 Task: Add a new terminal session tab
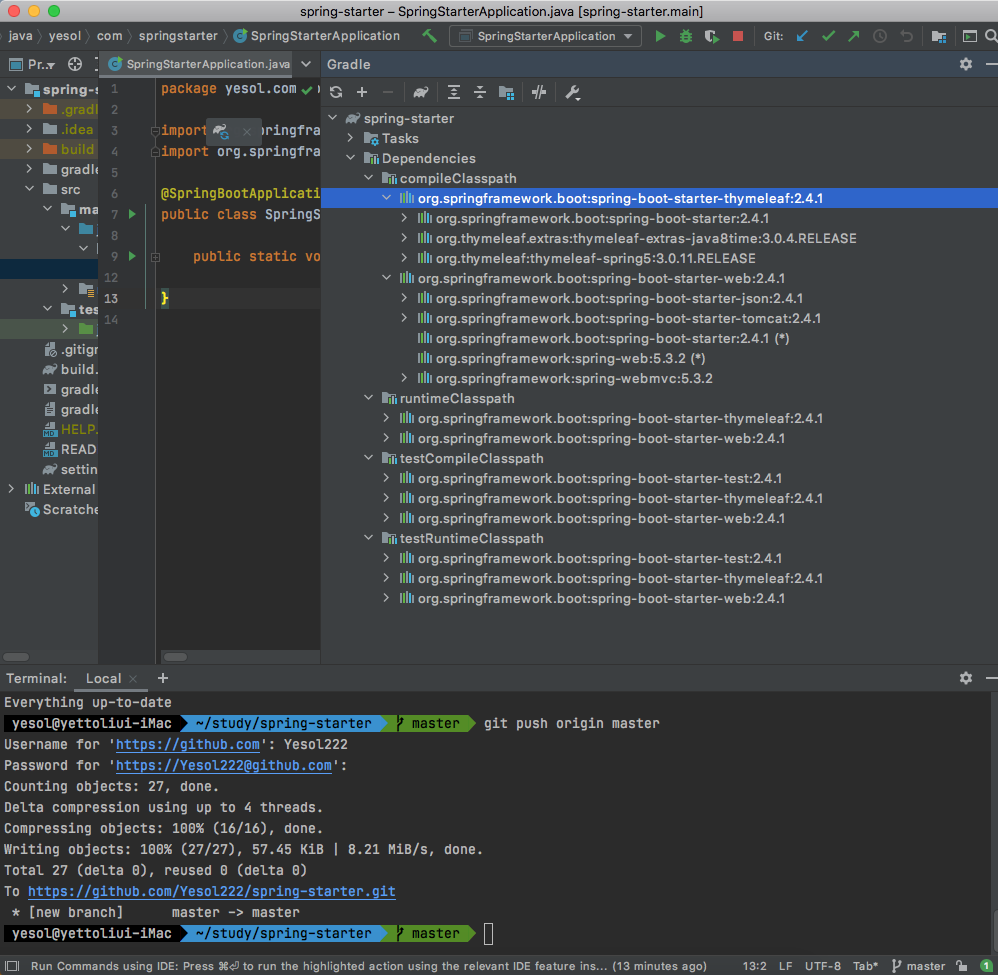point(163,678)
